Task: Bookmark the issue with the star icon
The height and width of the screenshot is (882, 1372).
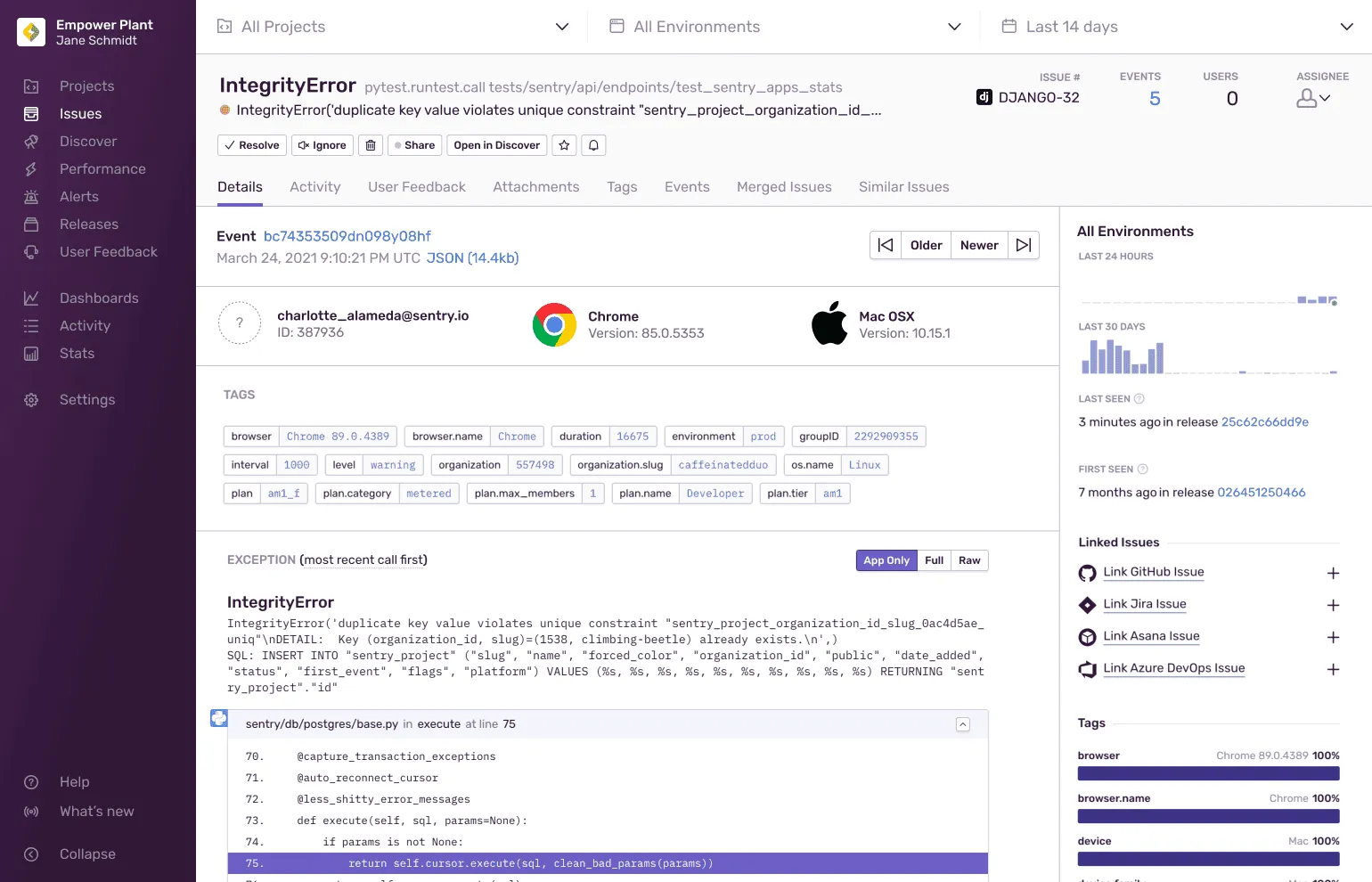Action: tap(564, 145)
